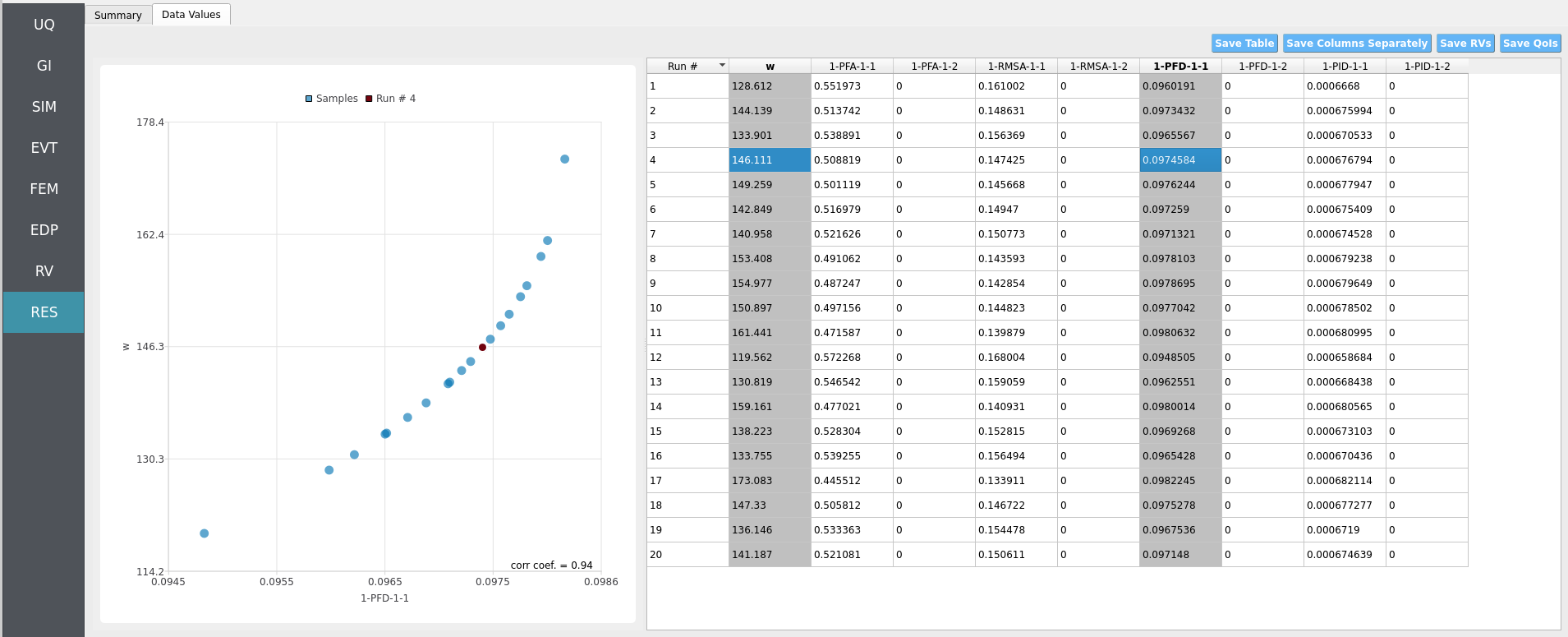Select the 1-PFD-1-1 column header
Screen dimensions: 1568x637
(x=1180, y=66)
